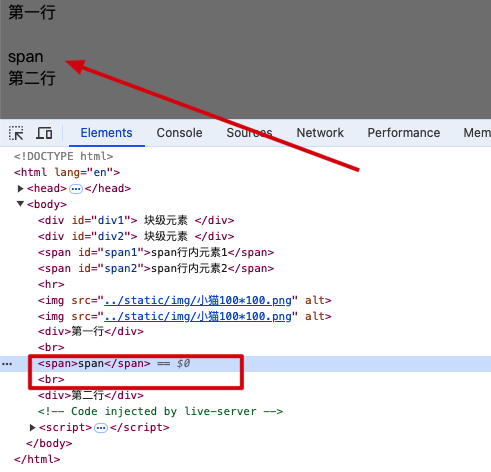Select the span2 element row
491x472 pixels.
pos(156,268)
